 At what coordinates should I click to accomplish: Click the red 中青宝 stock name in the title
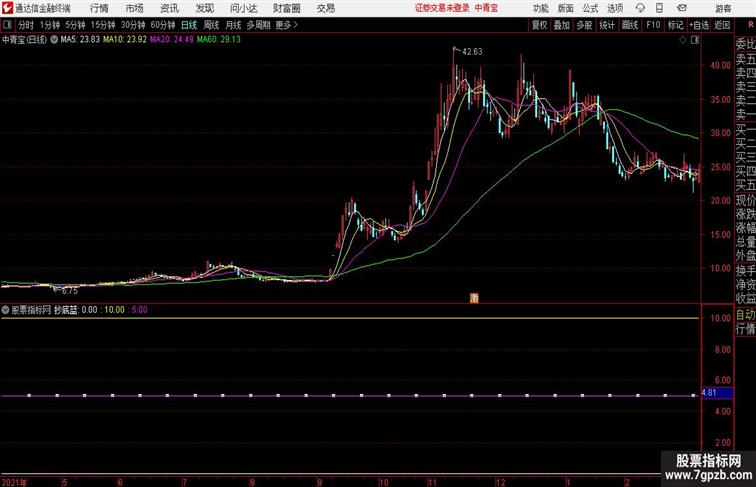(486, 8)
